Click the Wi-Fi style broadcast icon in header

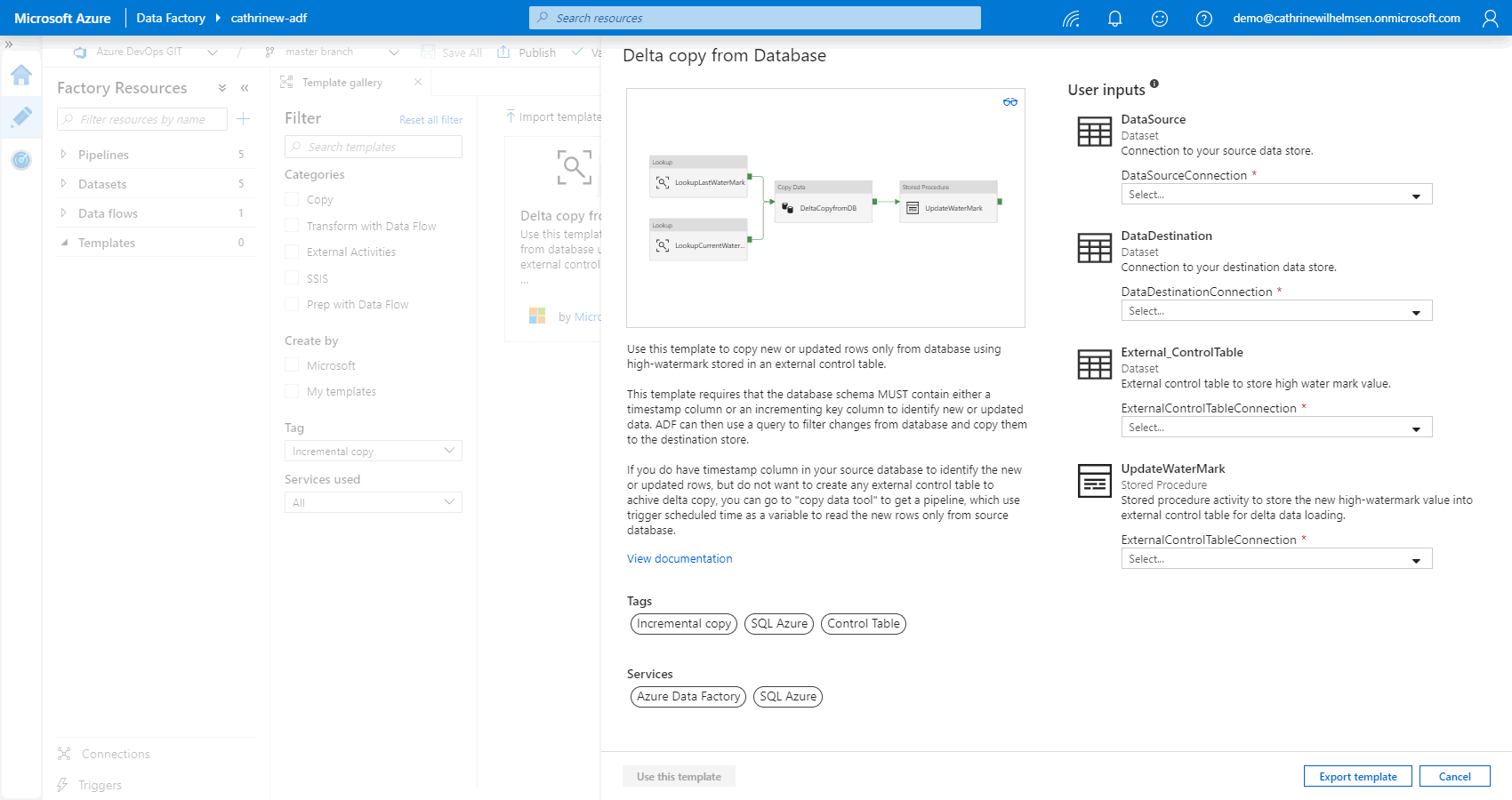(1071, 19)
